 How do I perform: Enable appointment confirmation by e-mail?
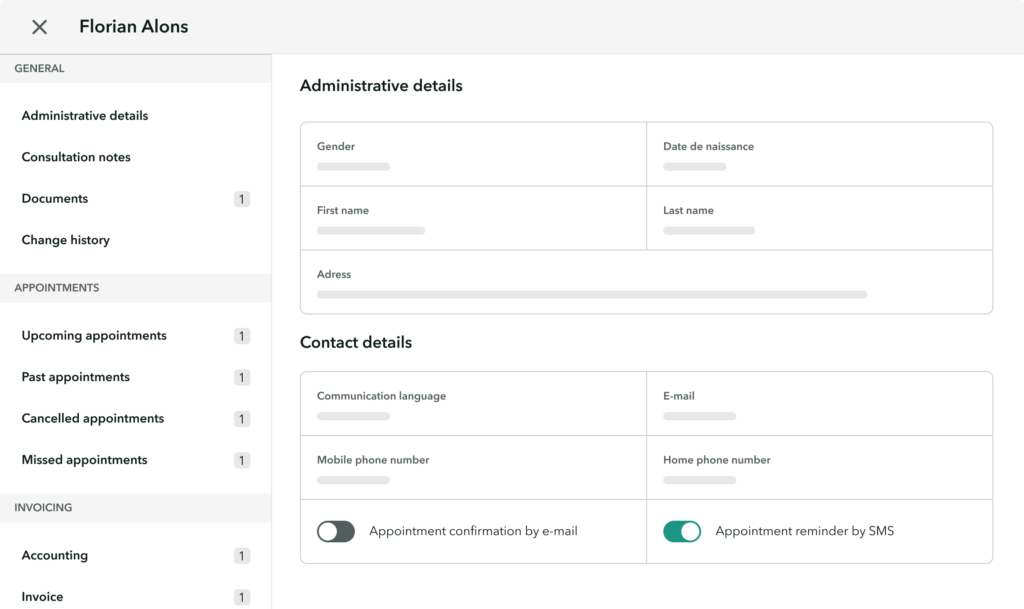click(334, 531)
